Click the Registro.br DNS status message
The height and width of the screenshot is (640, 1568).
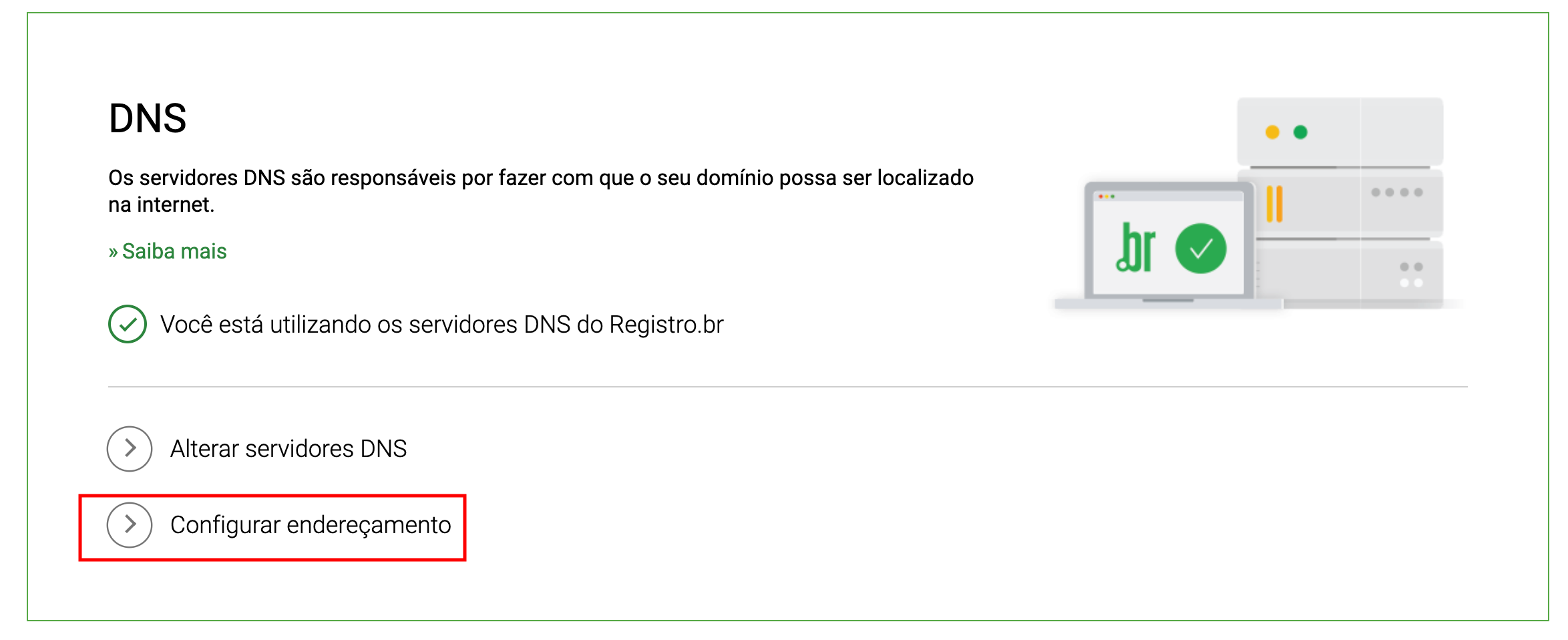pos(441,325)
